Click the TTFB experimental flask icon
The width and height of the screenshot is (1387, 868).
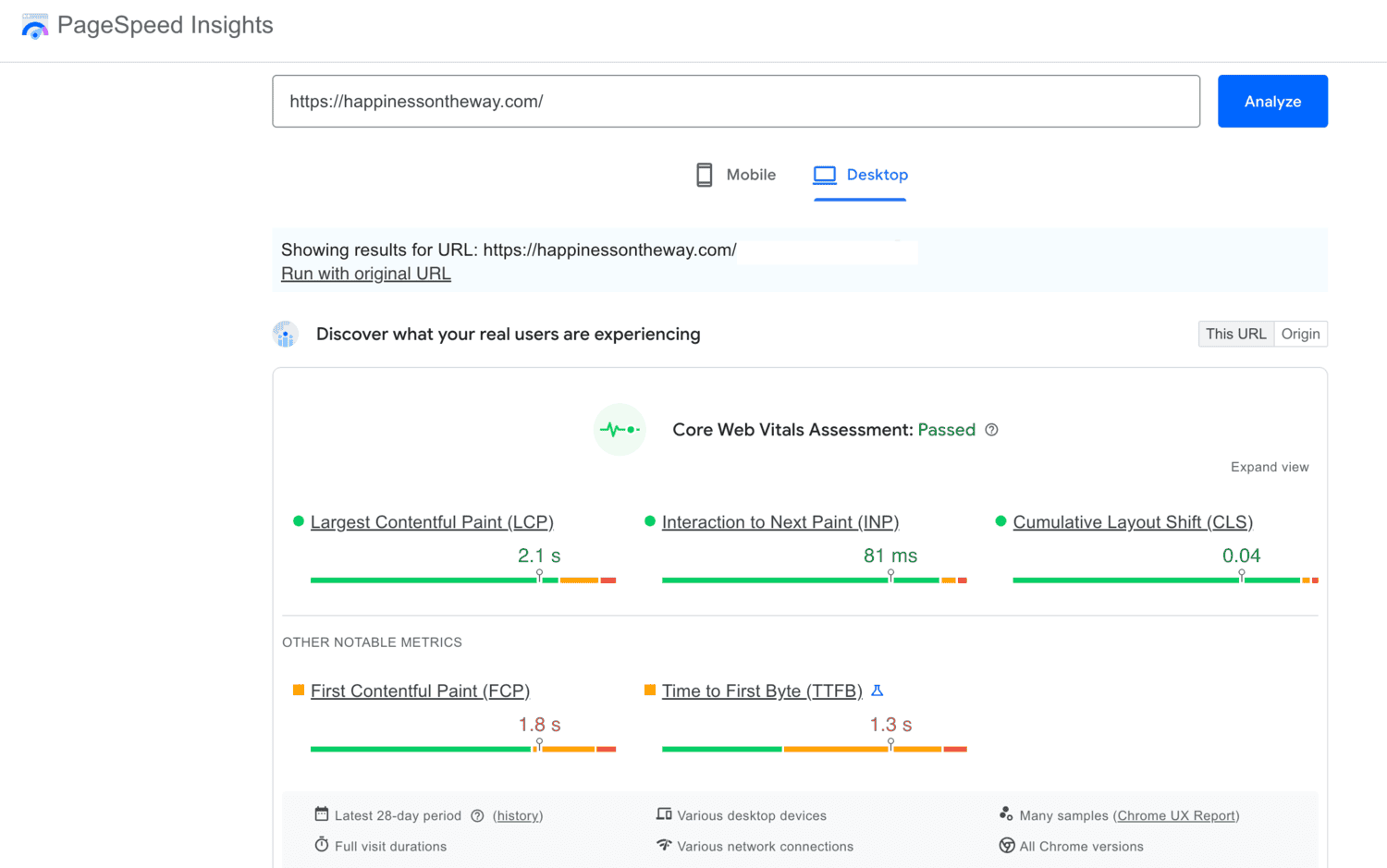[878, 691]
